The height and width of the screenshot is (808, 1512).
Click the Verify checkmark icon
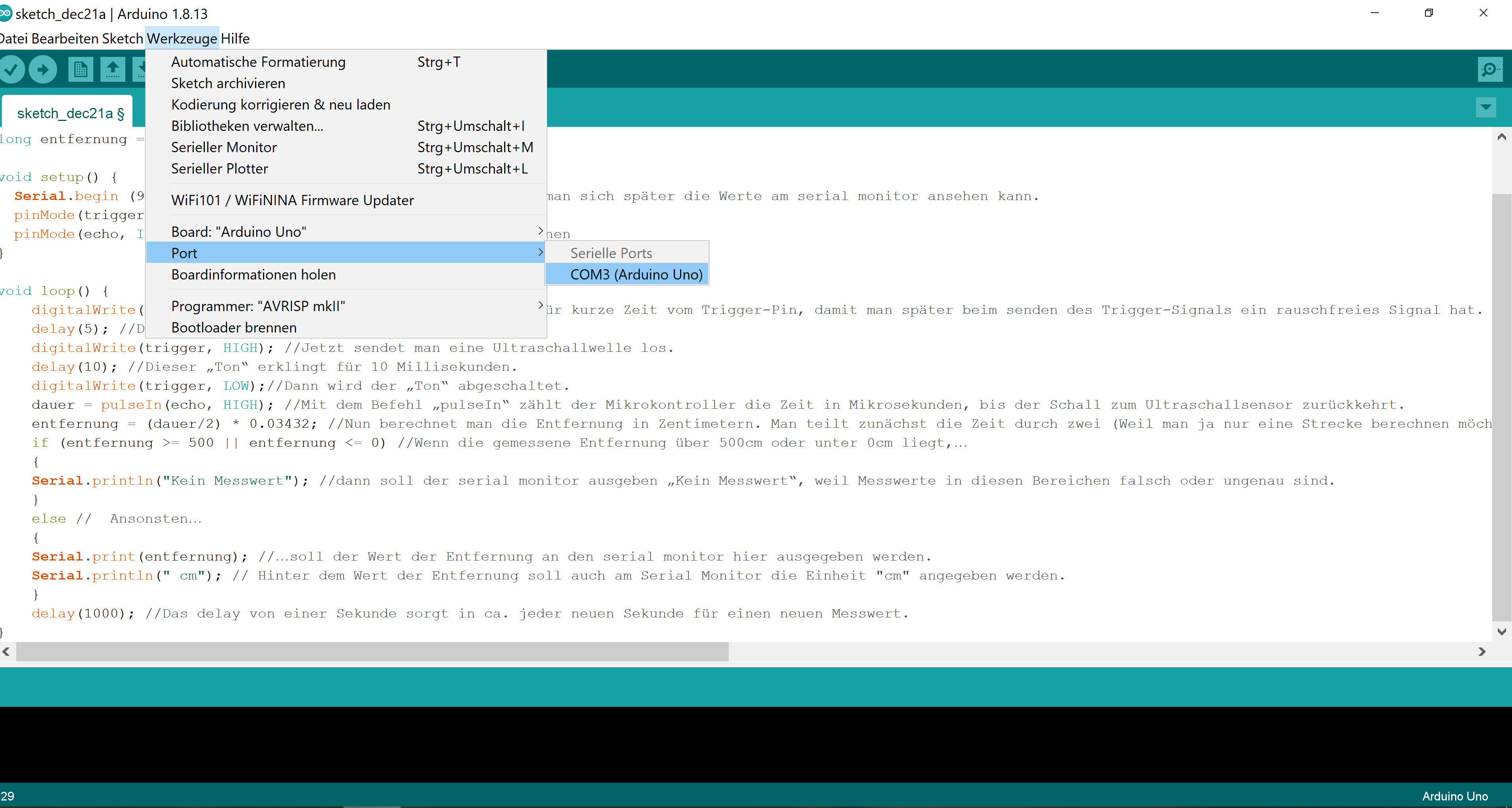12,69
